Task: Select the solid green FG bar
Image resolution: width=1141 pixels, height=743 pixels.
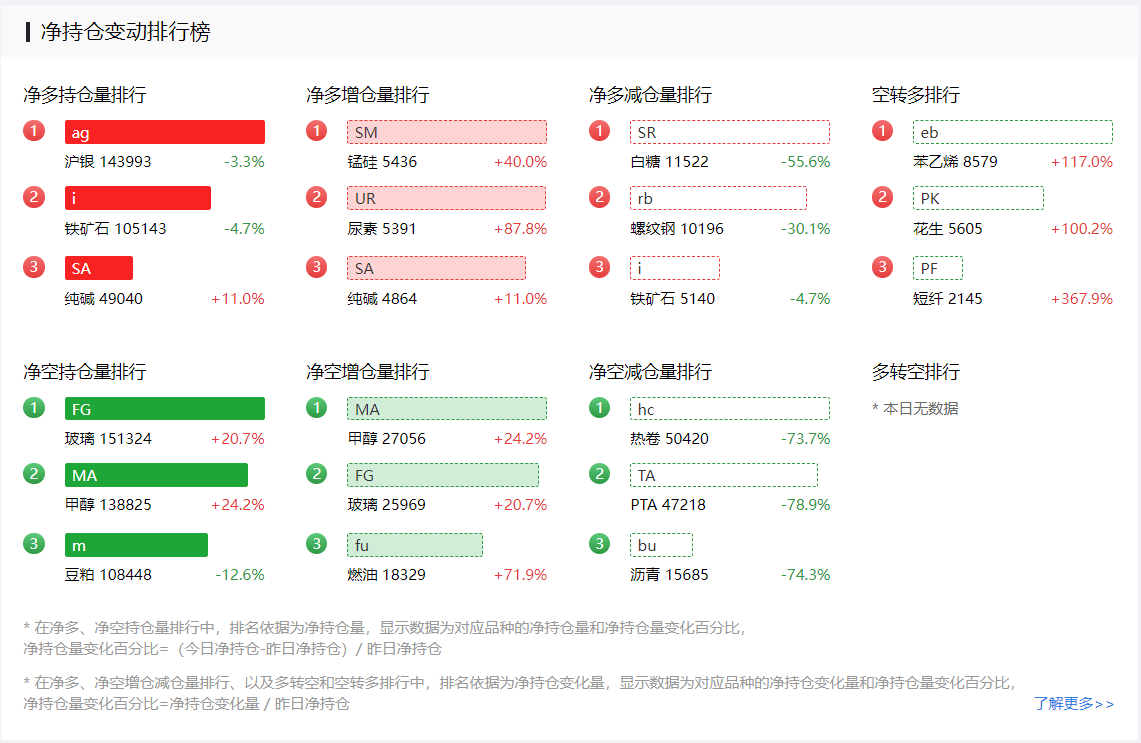Action: [x=165, y=409]
